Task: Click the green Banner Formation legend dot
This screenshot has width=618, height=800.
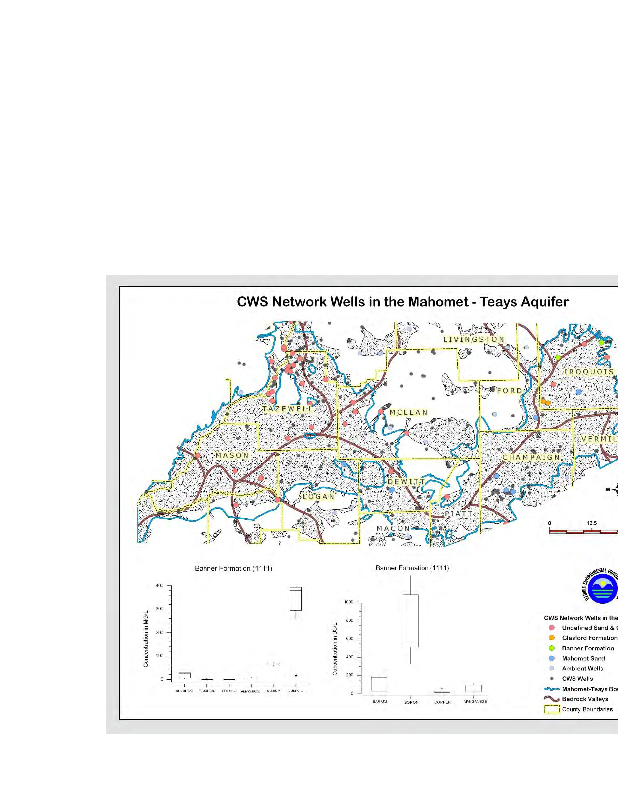Action: coord(551,649)
